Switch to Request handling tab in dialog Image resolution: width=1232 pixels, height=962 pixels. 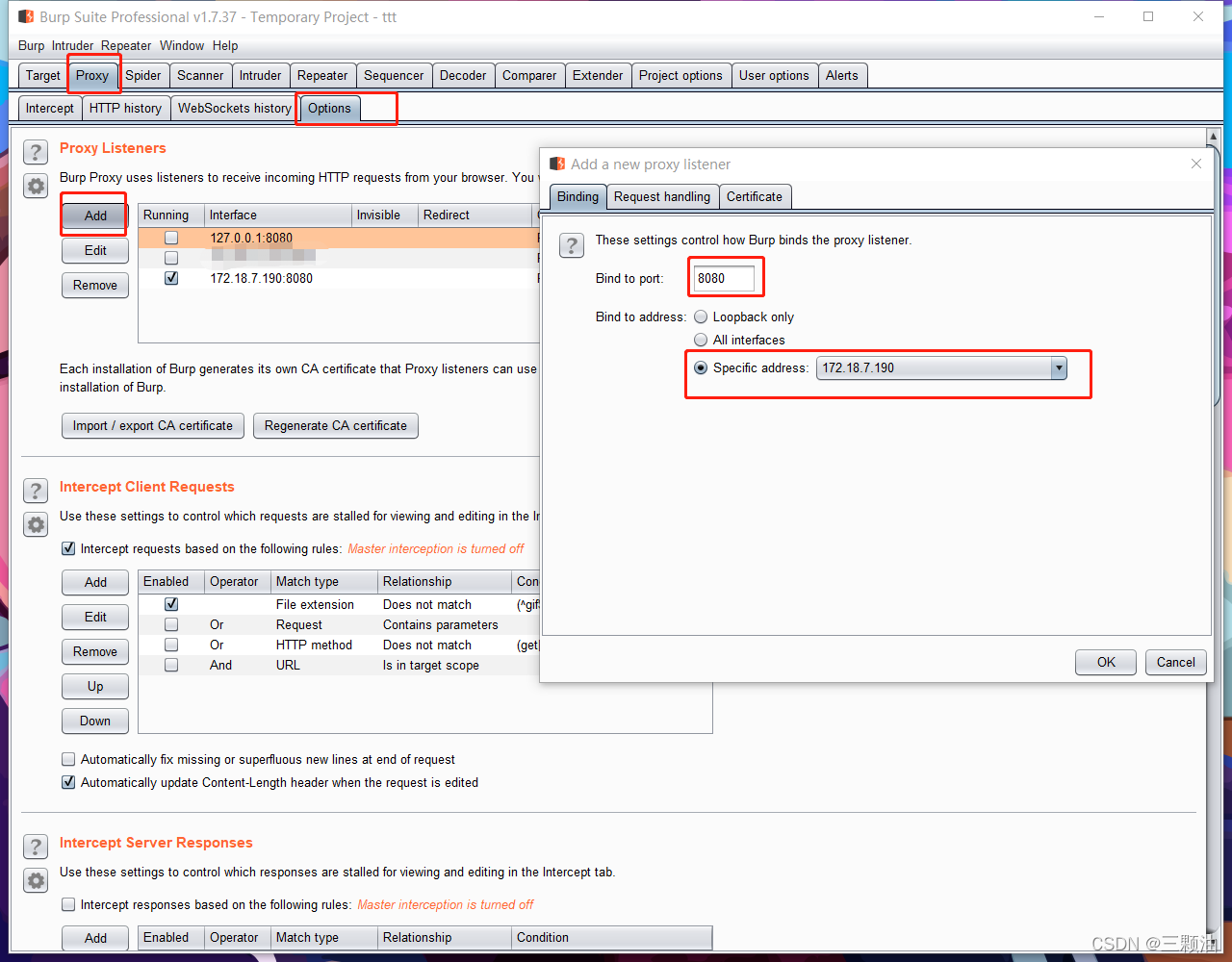click(662, 196)
